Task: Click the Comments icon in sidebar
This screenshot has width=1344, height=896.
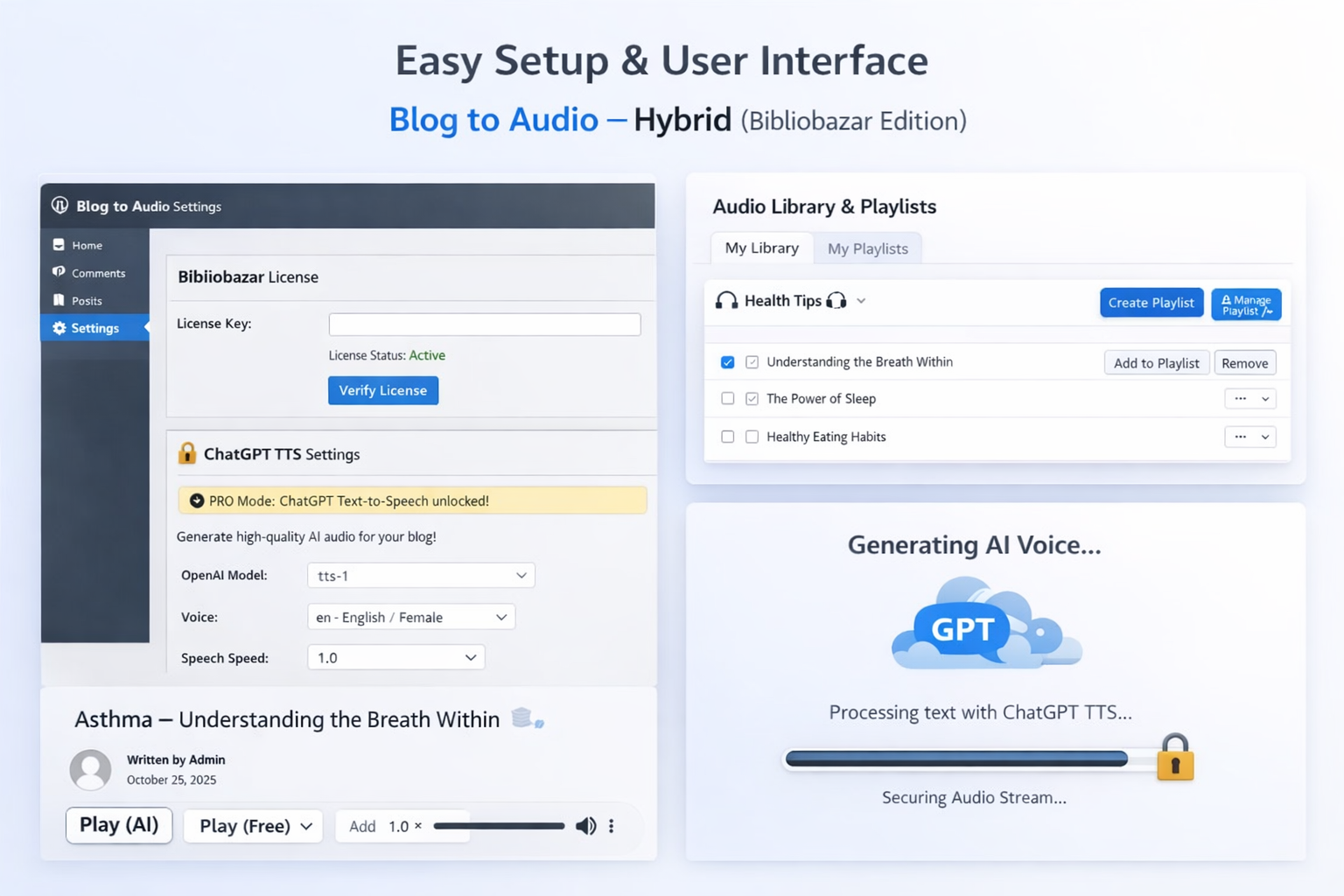Action: pos(59,272)
